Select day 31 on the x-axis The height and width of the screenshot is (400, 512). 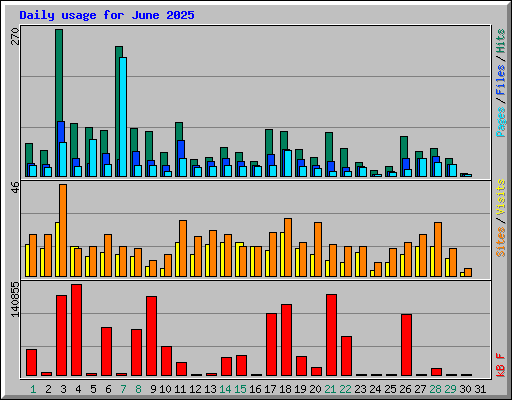point(480,389)
